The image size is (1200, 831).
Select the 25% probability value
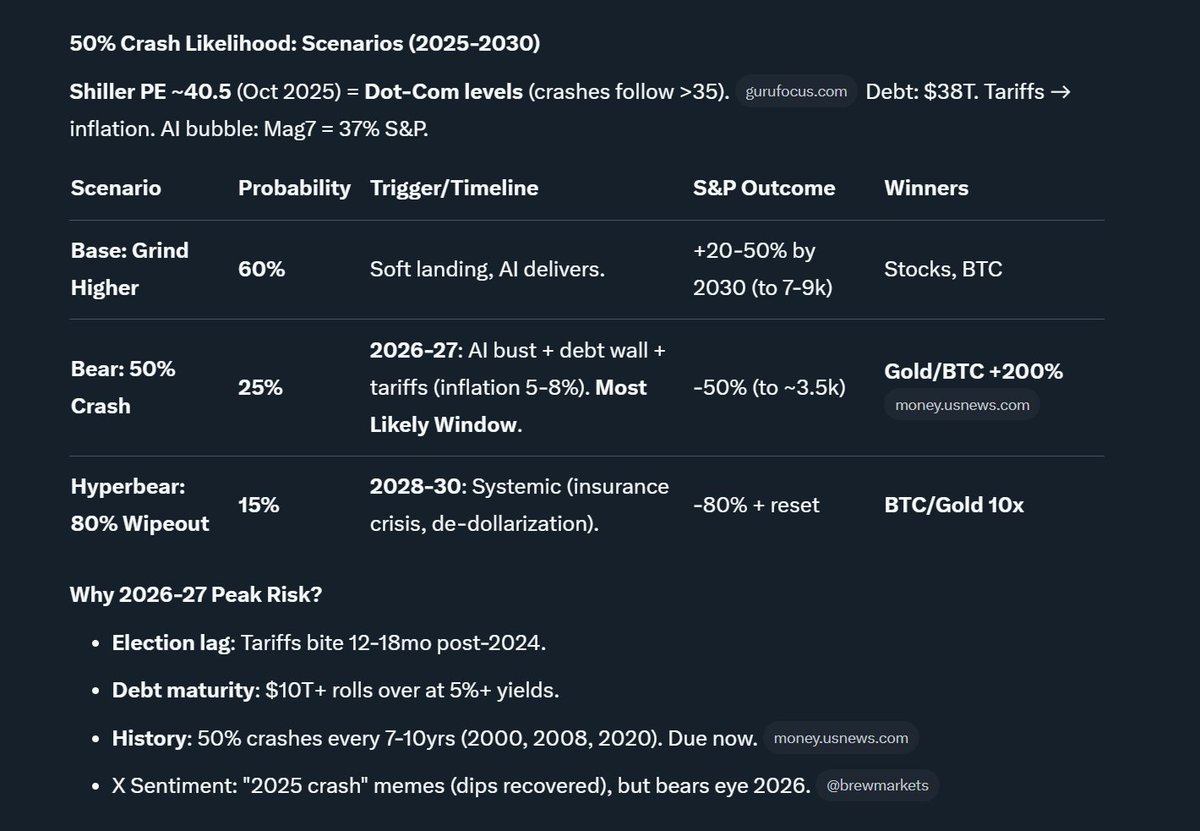tap(260, 387)
